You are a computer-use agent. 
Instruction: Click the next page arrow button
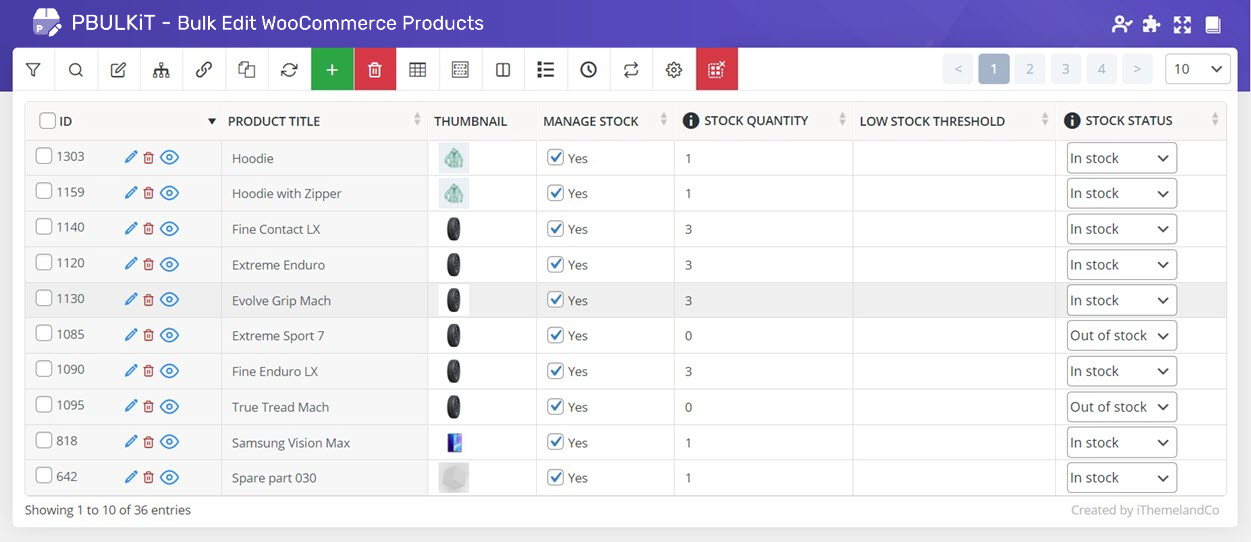(x=1136, y=69)
